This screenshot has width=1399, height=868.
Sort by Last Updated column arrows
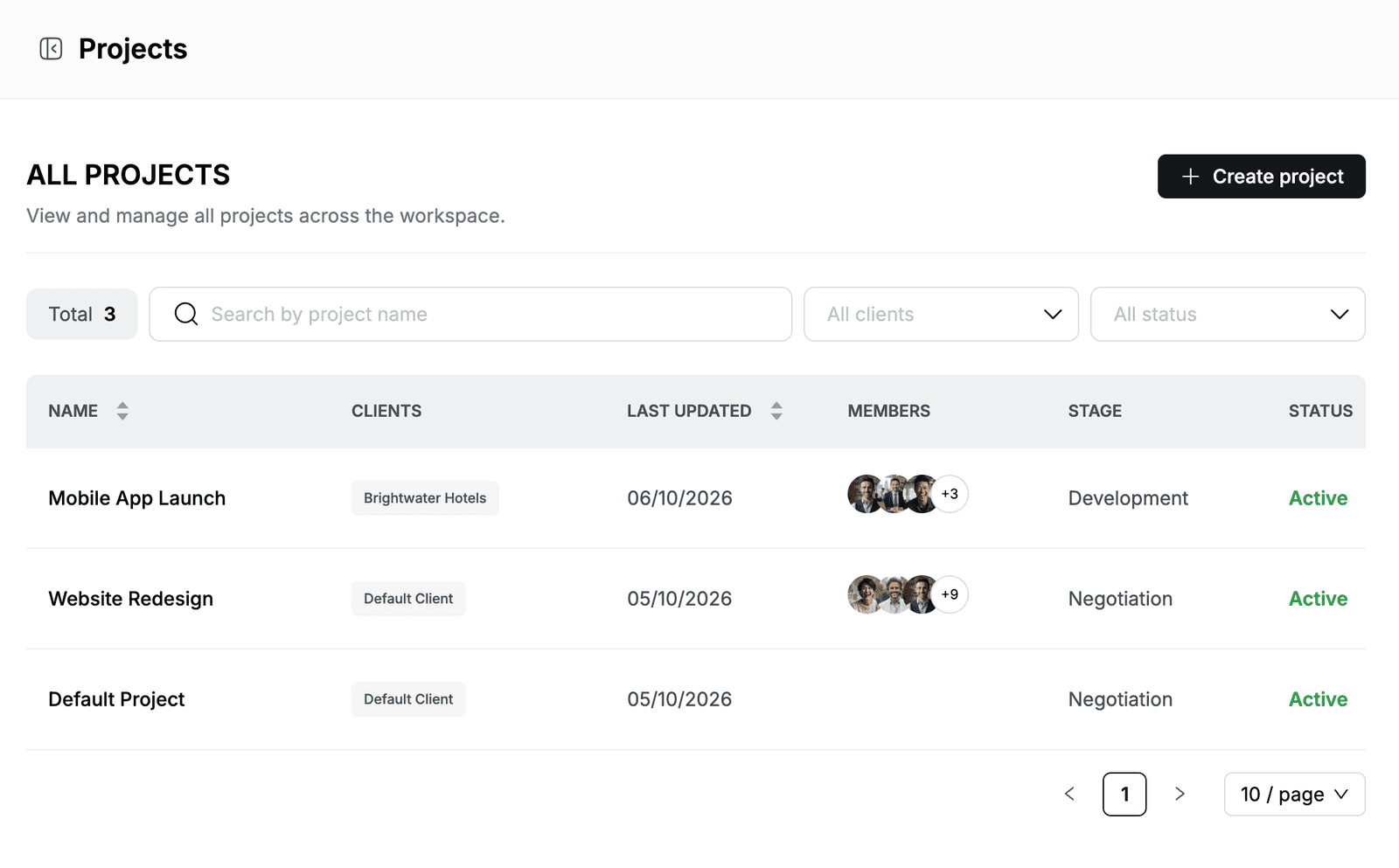click(776, 411)
